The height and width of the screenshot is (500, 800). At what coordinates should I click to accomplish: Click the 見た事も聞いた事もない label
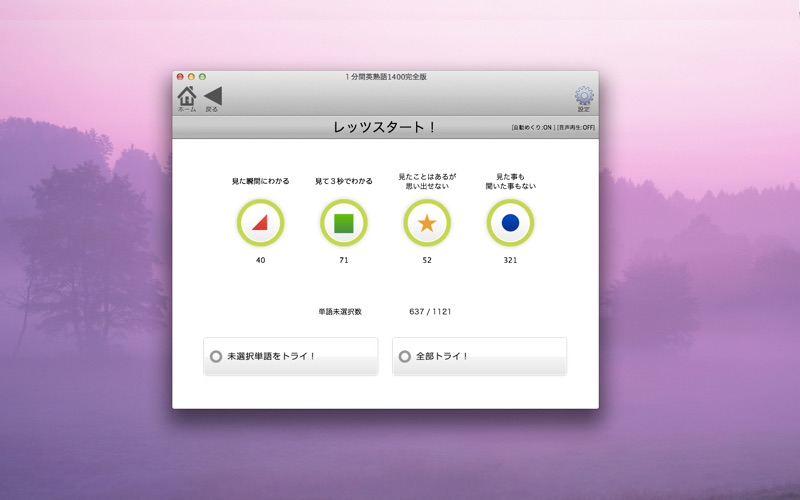pos(510,181)
